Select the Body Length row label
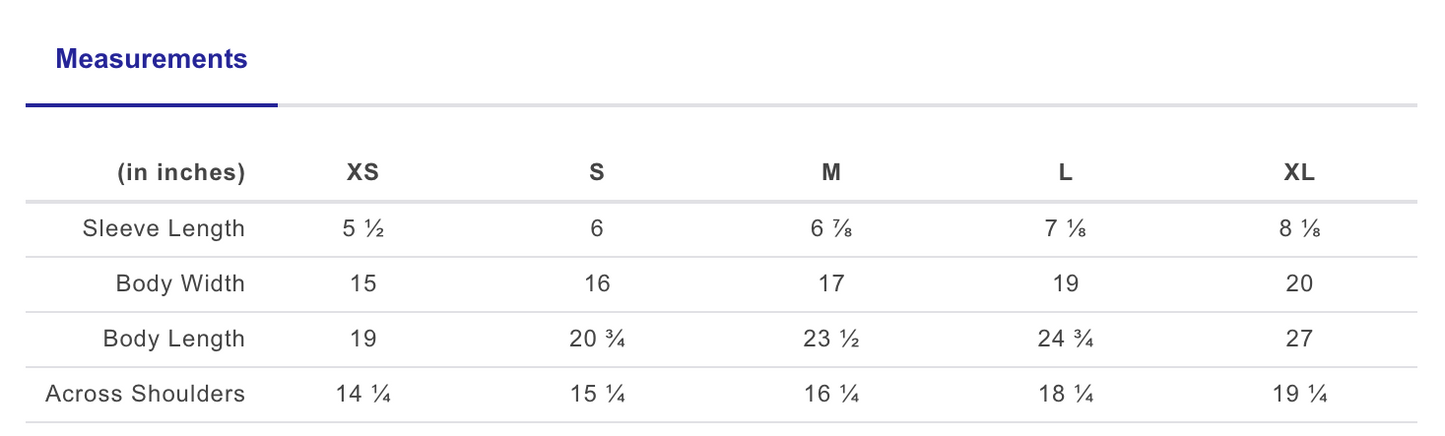 pyautogui.click(x=174, y=339)
